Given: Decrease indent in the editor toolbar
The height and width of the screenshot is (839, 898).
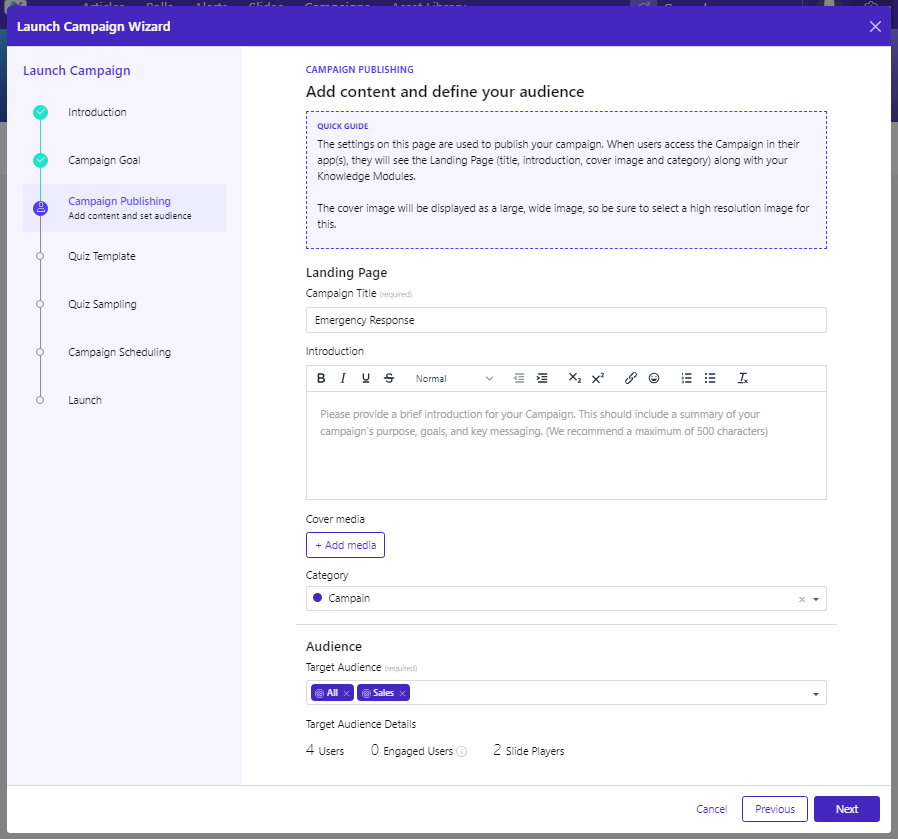Looking at the screenshot, I should (x=519, y=378).
